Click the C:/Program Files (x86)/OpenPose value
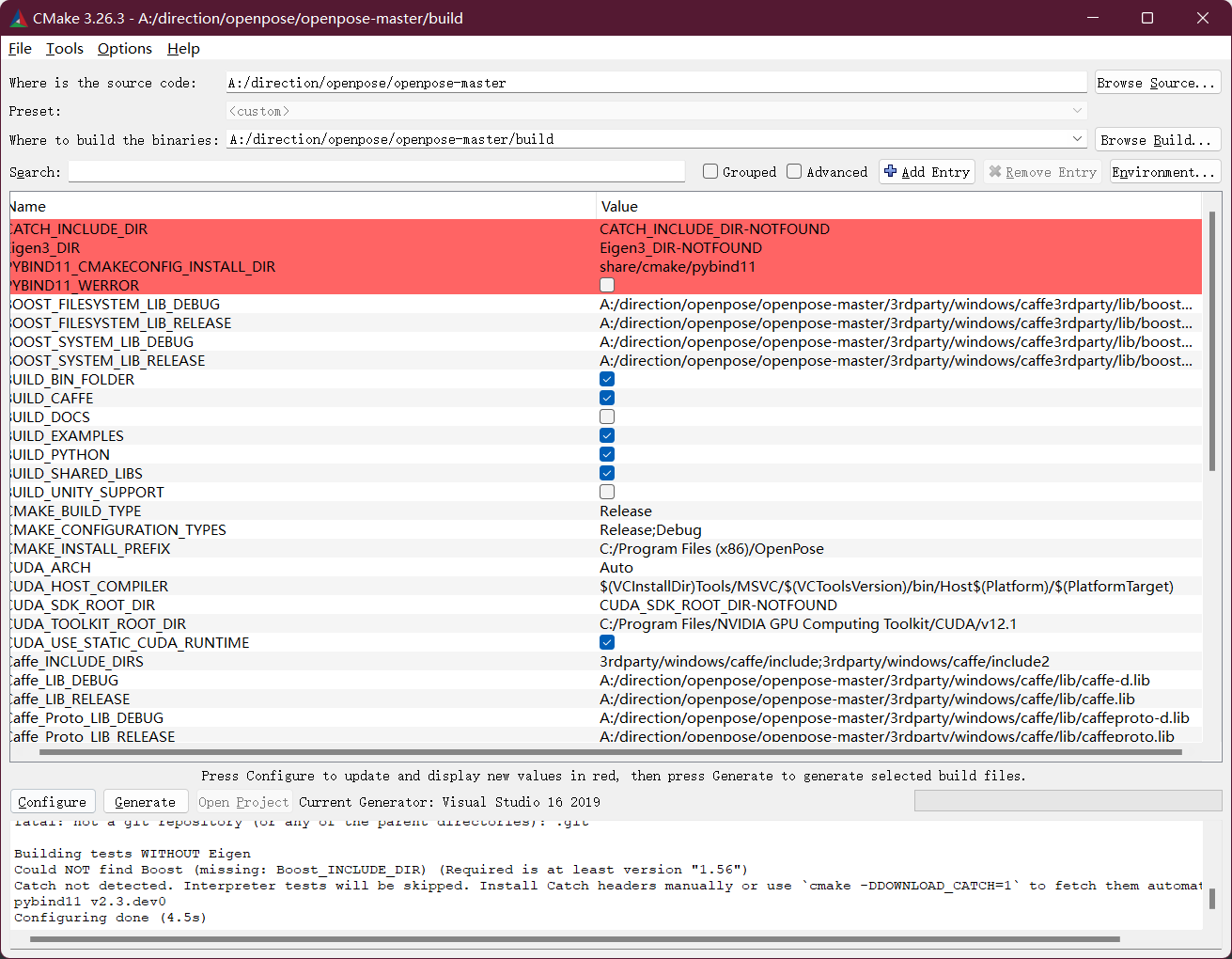 tap(711, 548)
